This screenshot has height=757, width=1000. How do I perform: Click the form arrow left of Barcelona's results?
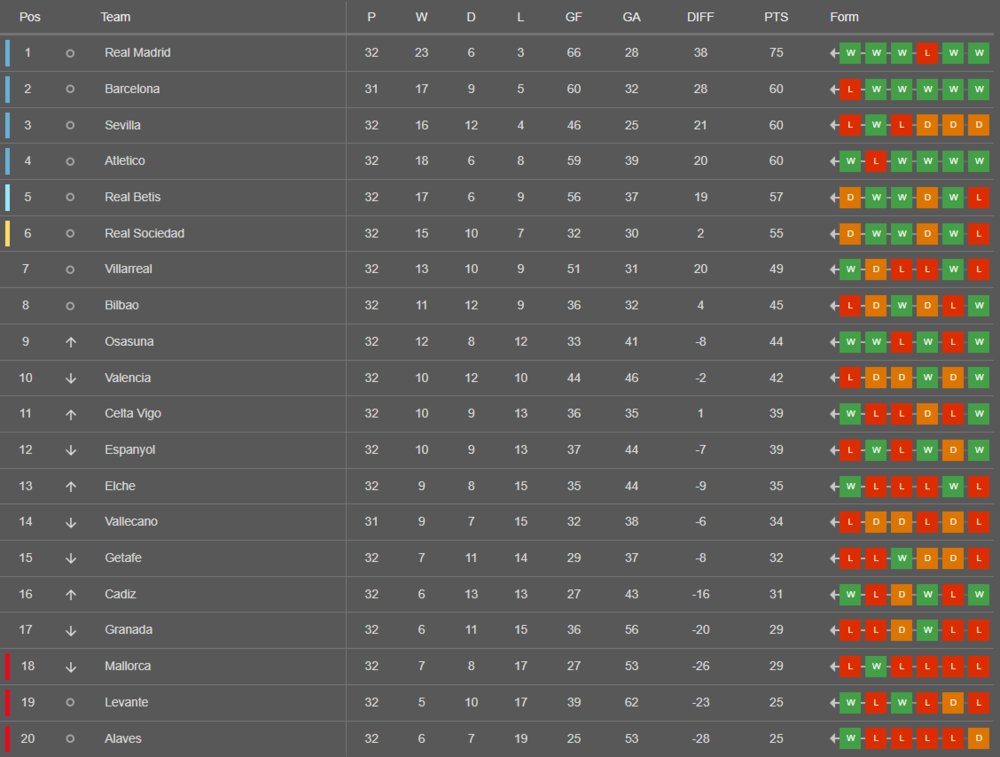pos(833,89)
